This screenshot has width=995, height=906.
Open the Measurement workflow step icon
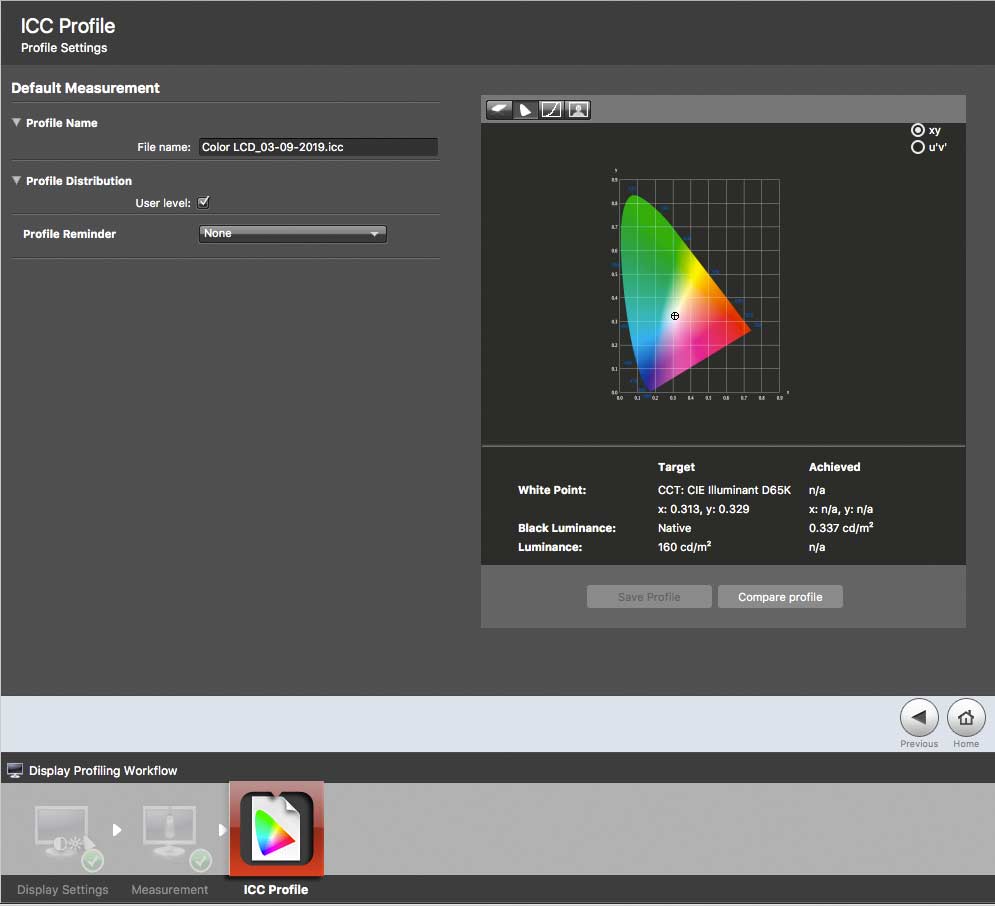pyautogui.click(x=176, y=837)
